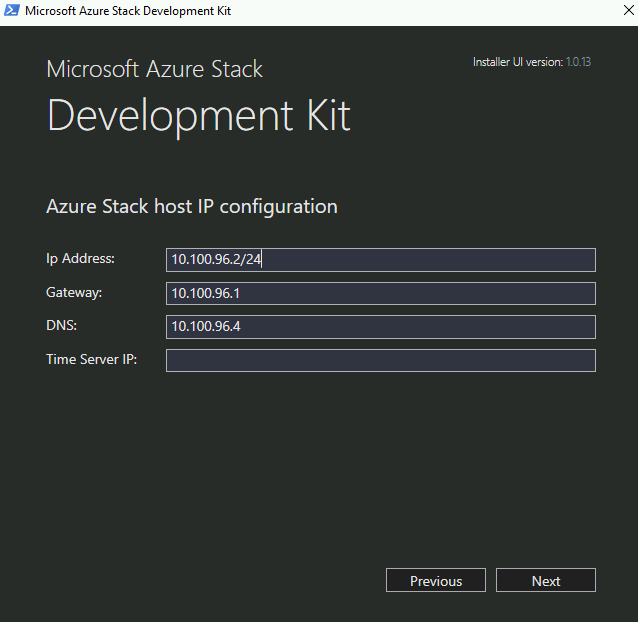Close the Azure Stack Development Kit window
Image resolution: width=638 pixels, height=622 pixels.
coord(628,11)
